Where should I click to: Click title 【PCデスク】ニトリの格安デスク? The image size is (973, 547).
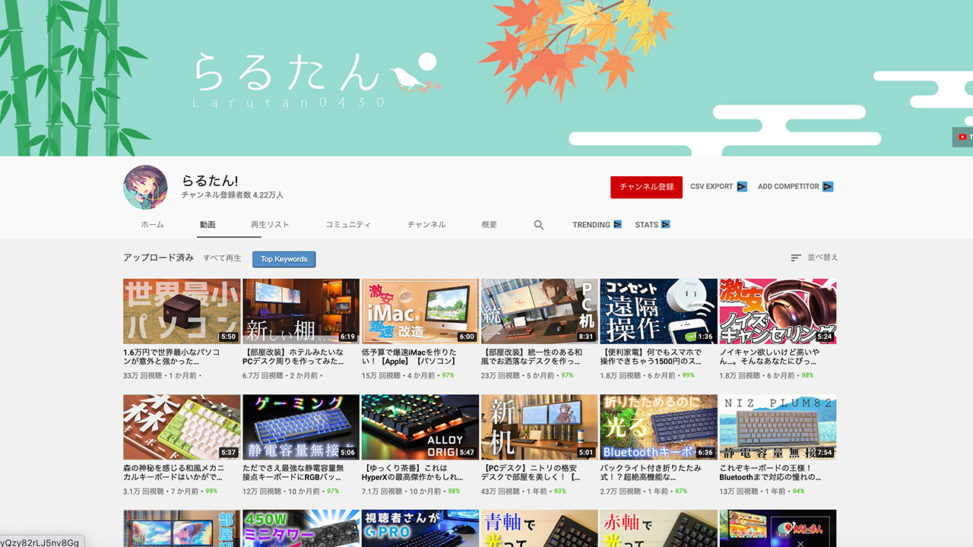(x=531, y=472)
